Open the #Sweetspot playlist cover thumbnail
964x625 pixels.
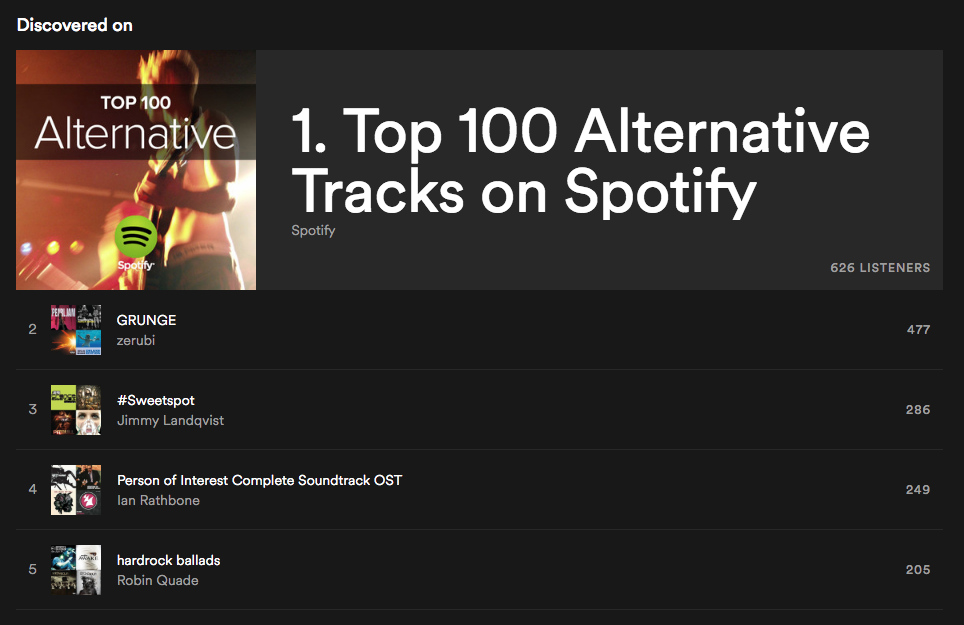point(76,409)
